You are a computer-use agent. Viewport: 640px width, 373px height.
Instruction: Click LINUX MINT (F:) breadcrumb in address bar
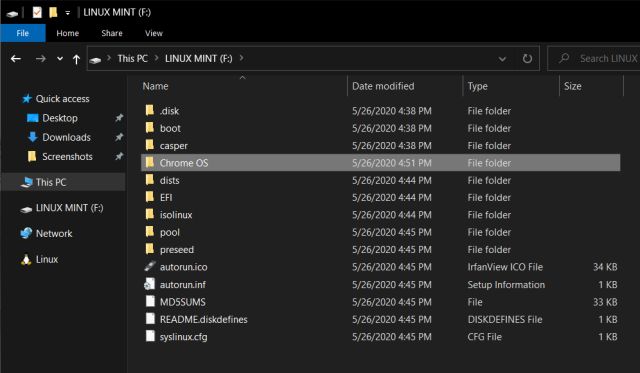(x=199, y=58)
